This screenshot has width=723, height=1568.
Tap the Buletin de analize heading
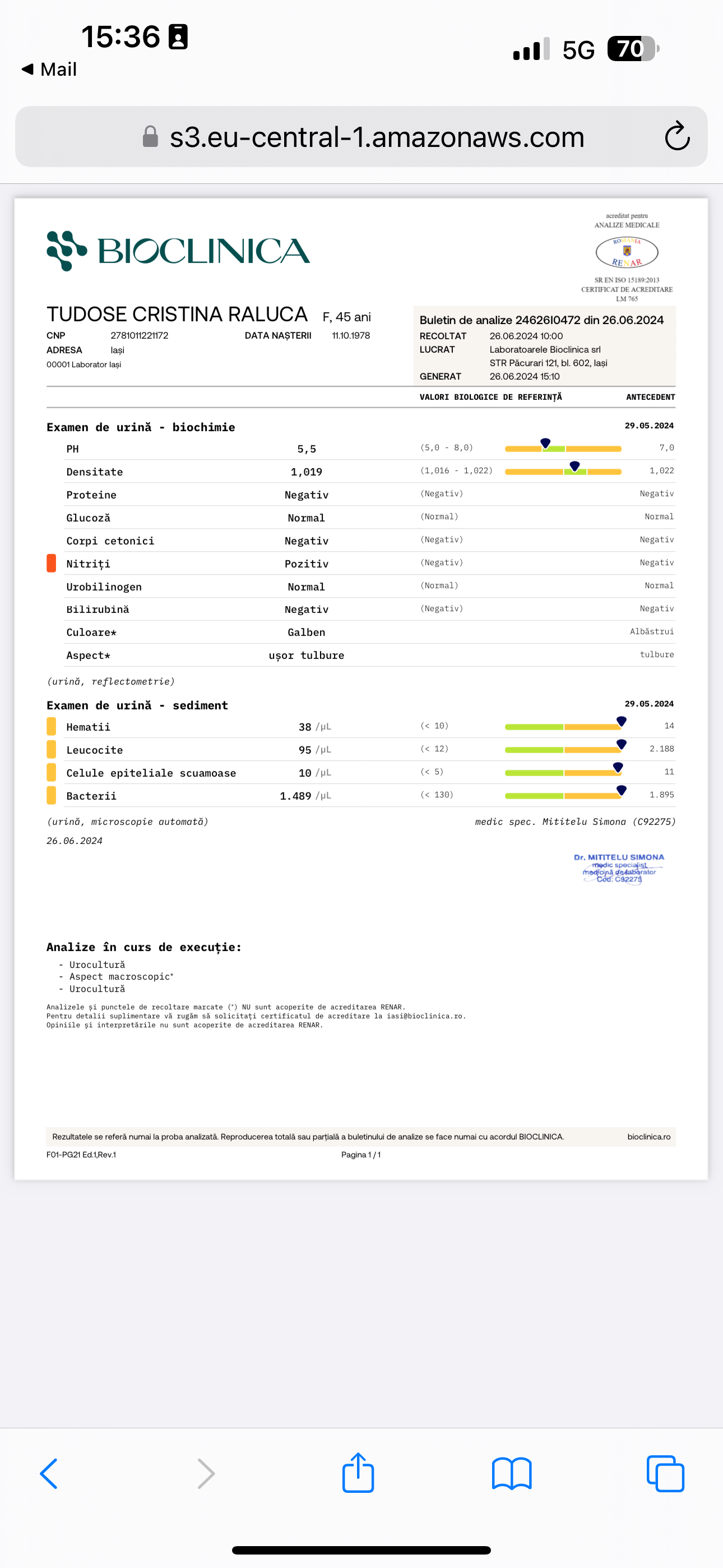click(541, 320)
